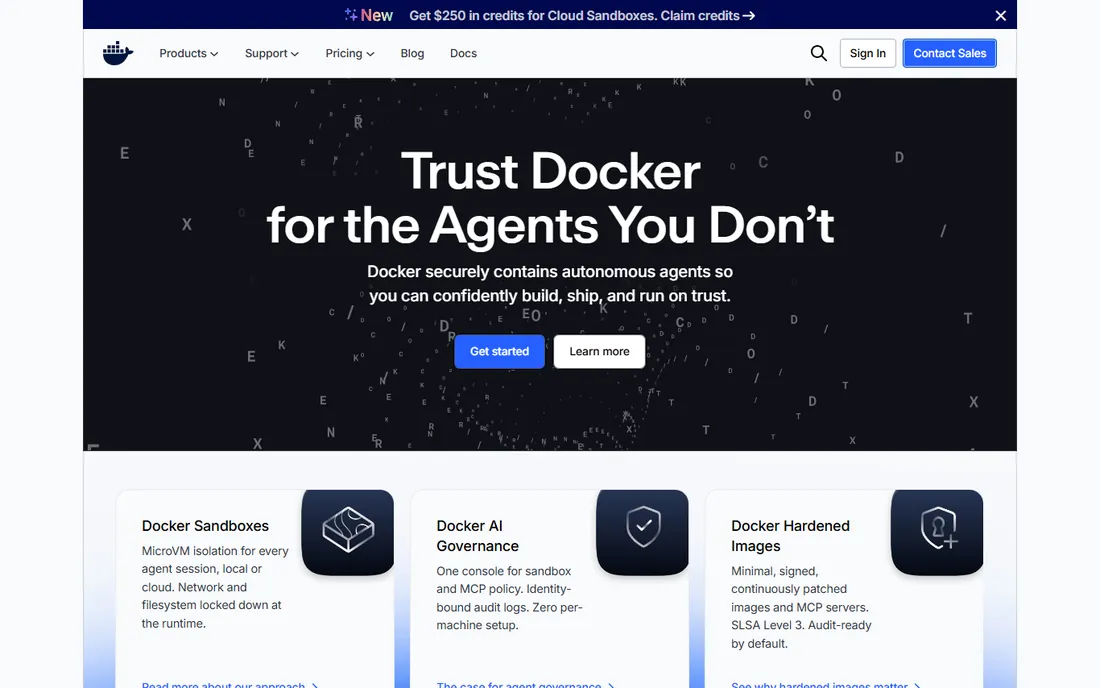
Task: Open Read more about our approach link
Action: (230, 684)
